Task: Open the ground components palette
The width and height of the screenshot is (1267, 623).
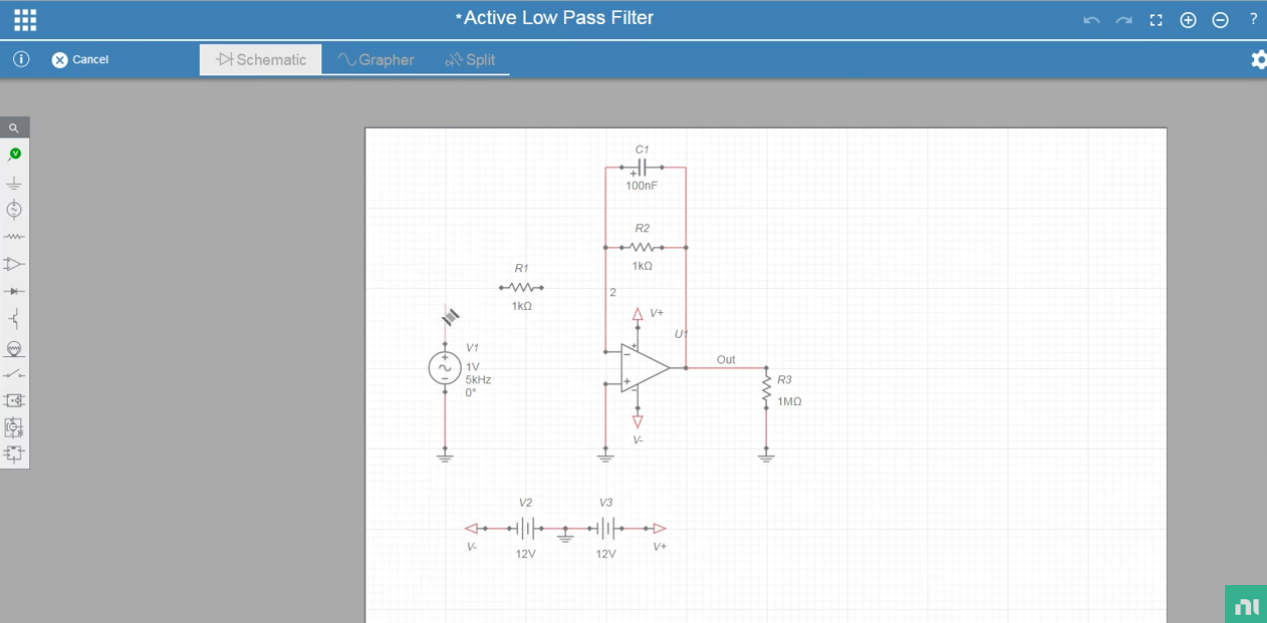Action: click(x=14, y=183)
